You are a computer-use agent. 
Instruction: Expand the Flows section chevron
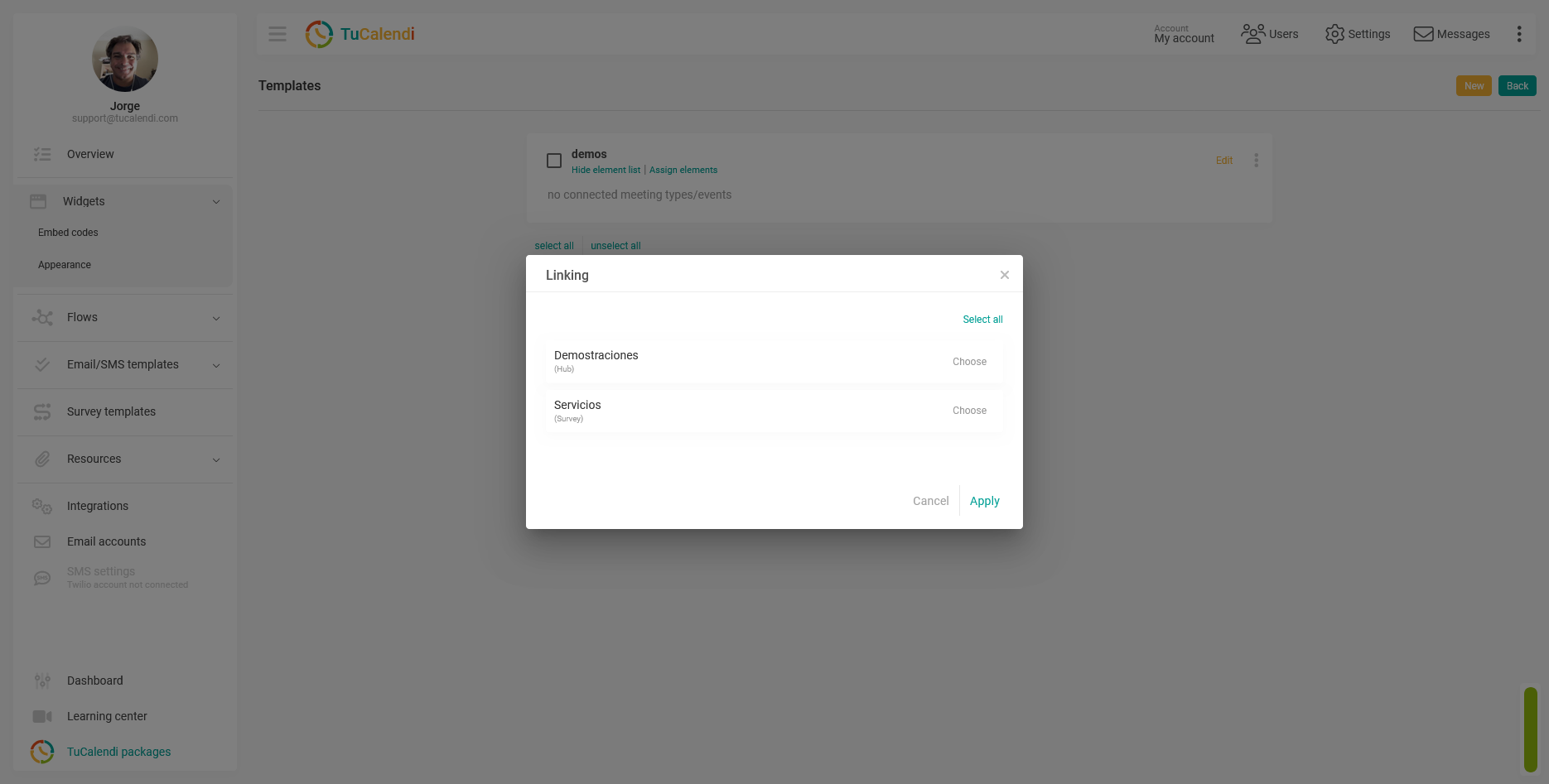point(216,318)
